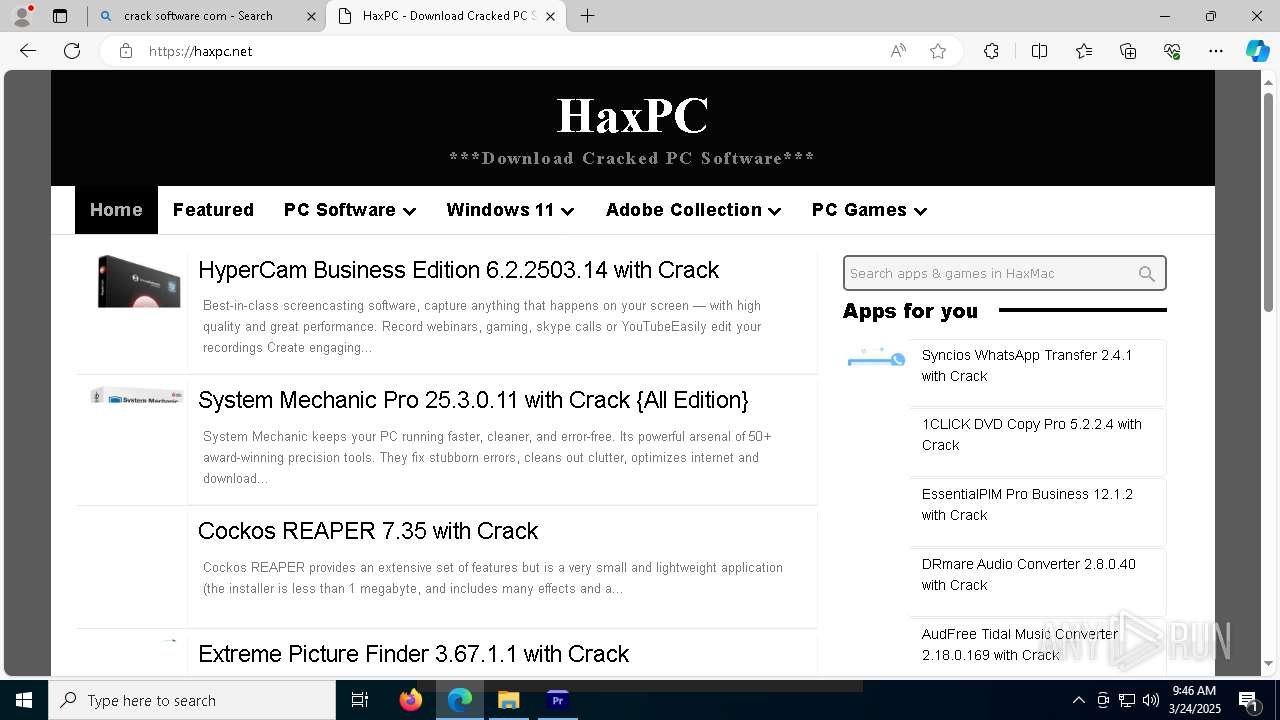Open EssentialPIM Pro Business link
The height and width of the screenshot is (720, 1280).
tap(1027, 505)
